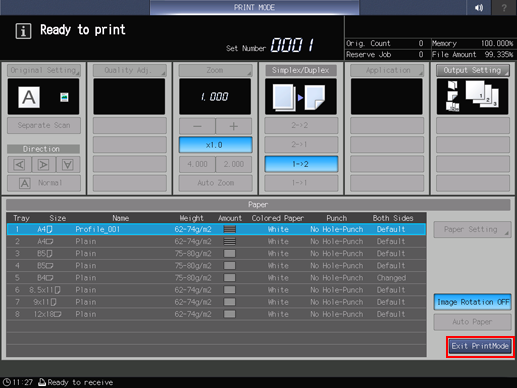This screenshot has width=517, height=388.
Task: Click the zoom minus button
Action: point(197,126)
